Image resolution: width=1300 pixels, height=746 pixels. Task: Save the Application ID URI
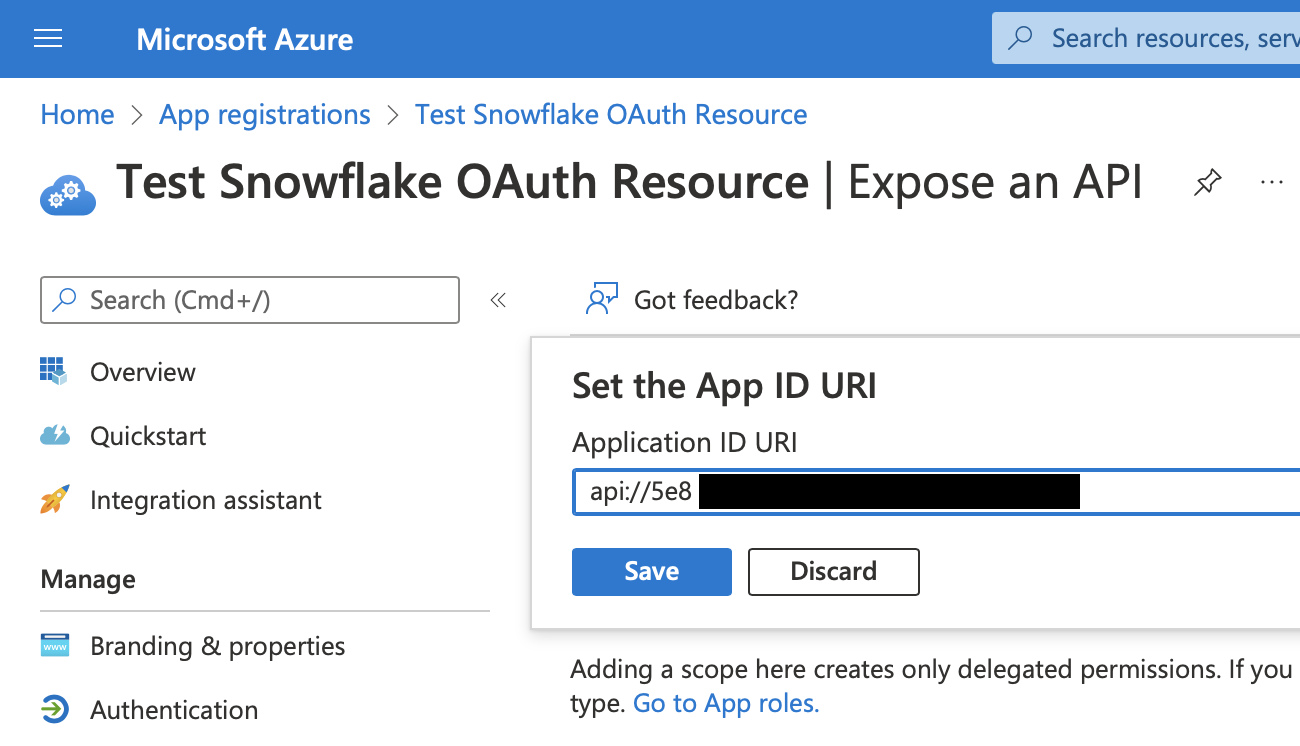(x=651, y=571)
